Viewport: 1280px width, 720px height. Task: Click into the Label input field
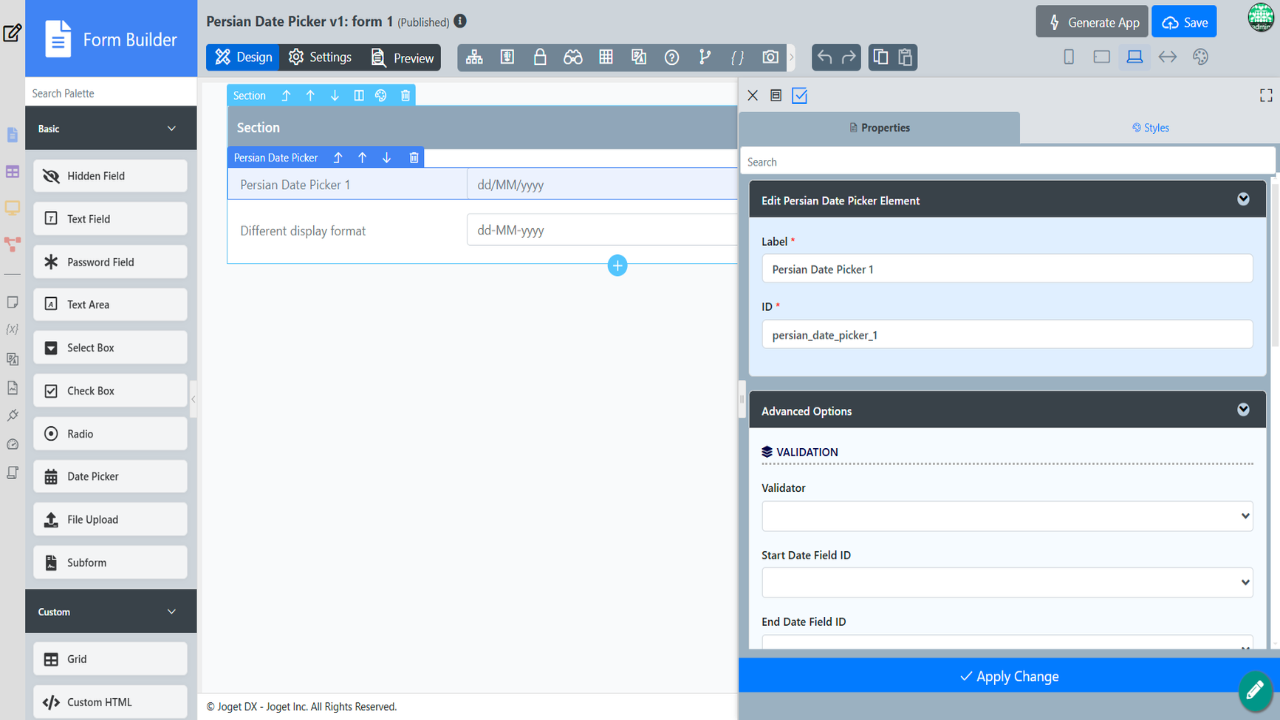[x=1007, y=269]
